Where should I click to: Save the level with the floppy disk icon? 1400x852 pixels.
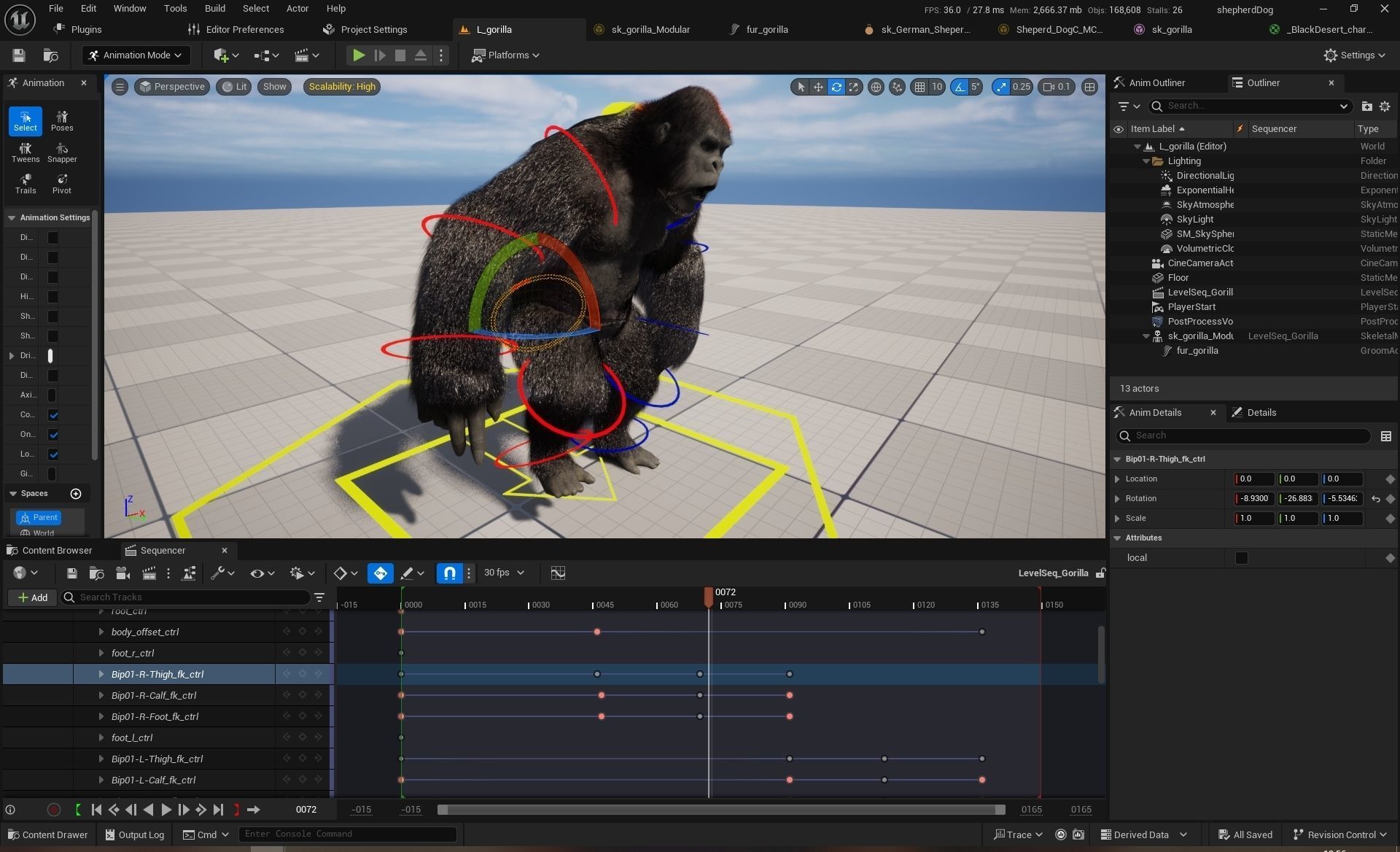pyautogui.click(x=19, y=55)
